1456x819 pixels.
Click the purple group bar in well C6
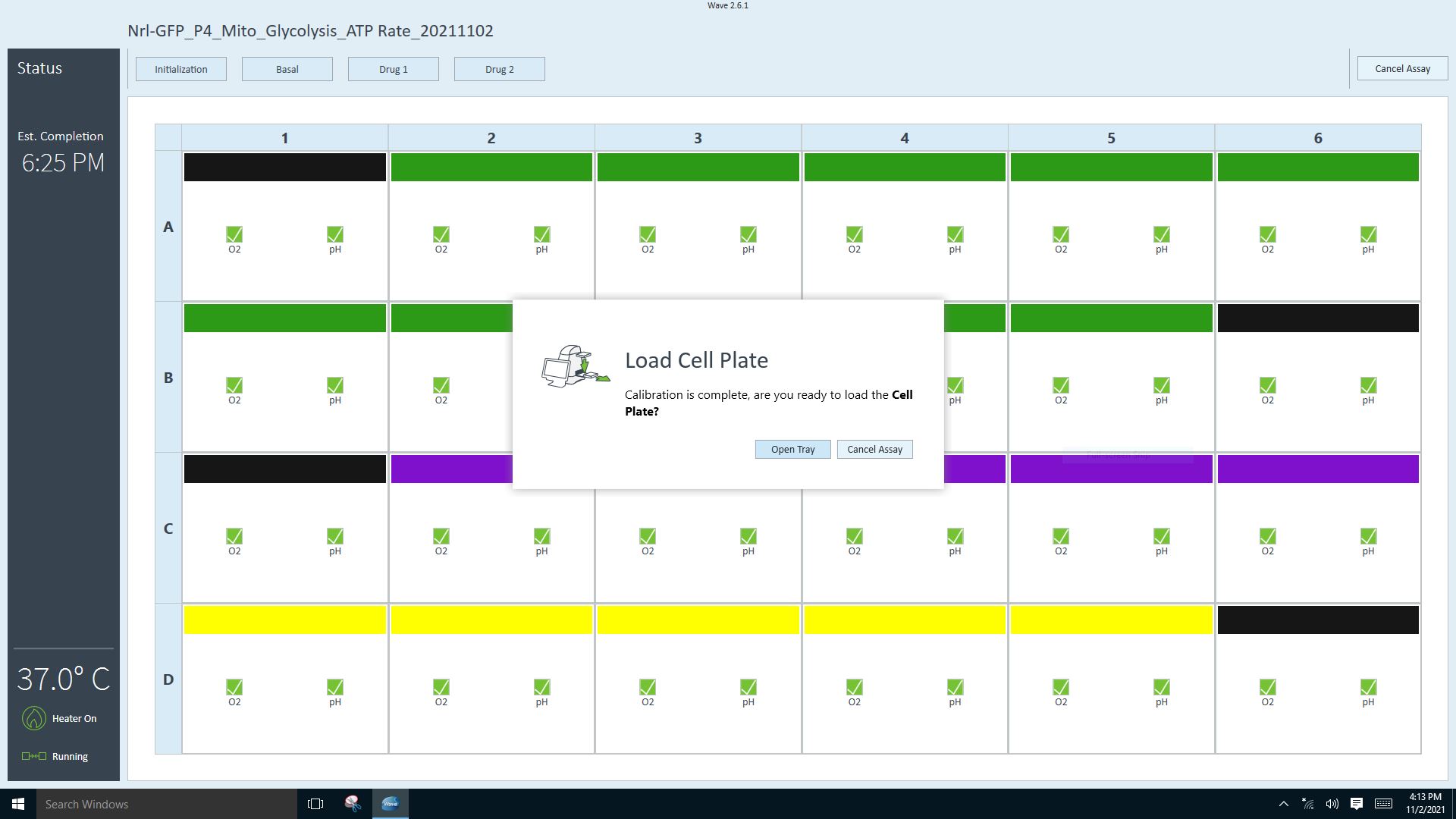click(1317, 469)
